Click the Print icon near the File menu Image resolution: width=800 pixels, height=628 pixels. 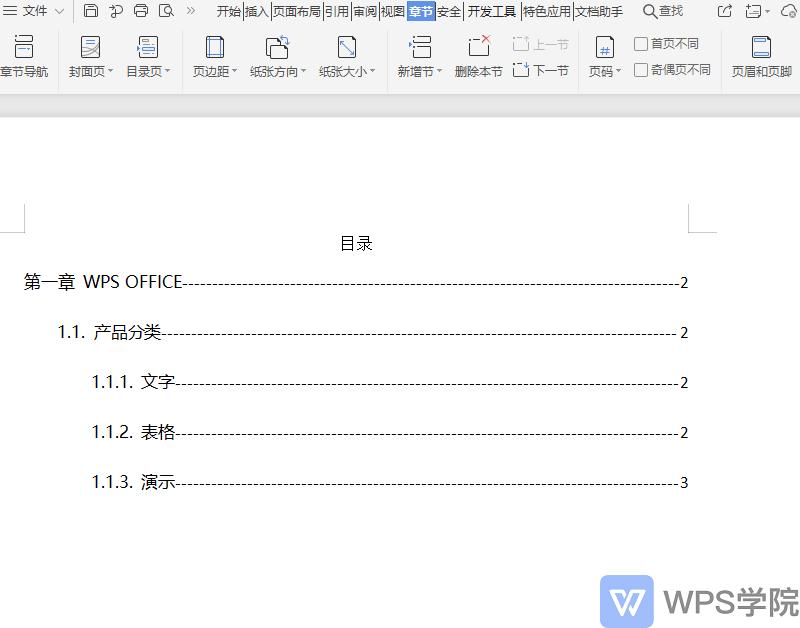point(140,11)
